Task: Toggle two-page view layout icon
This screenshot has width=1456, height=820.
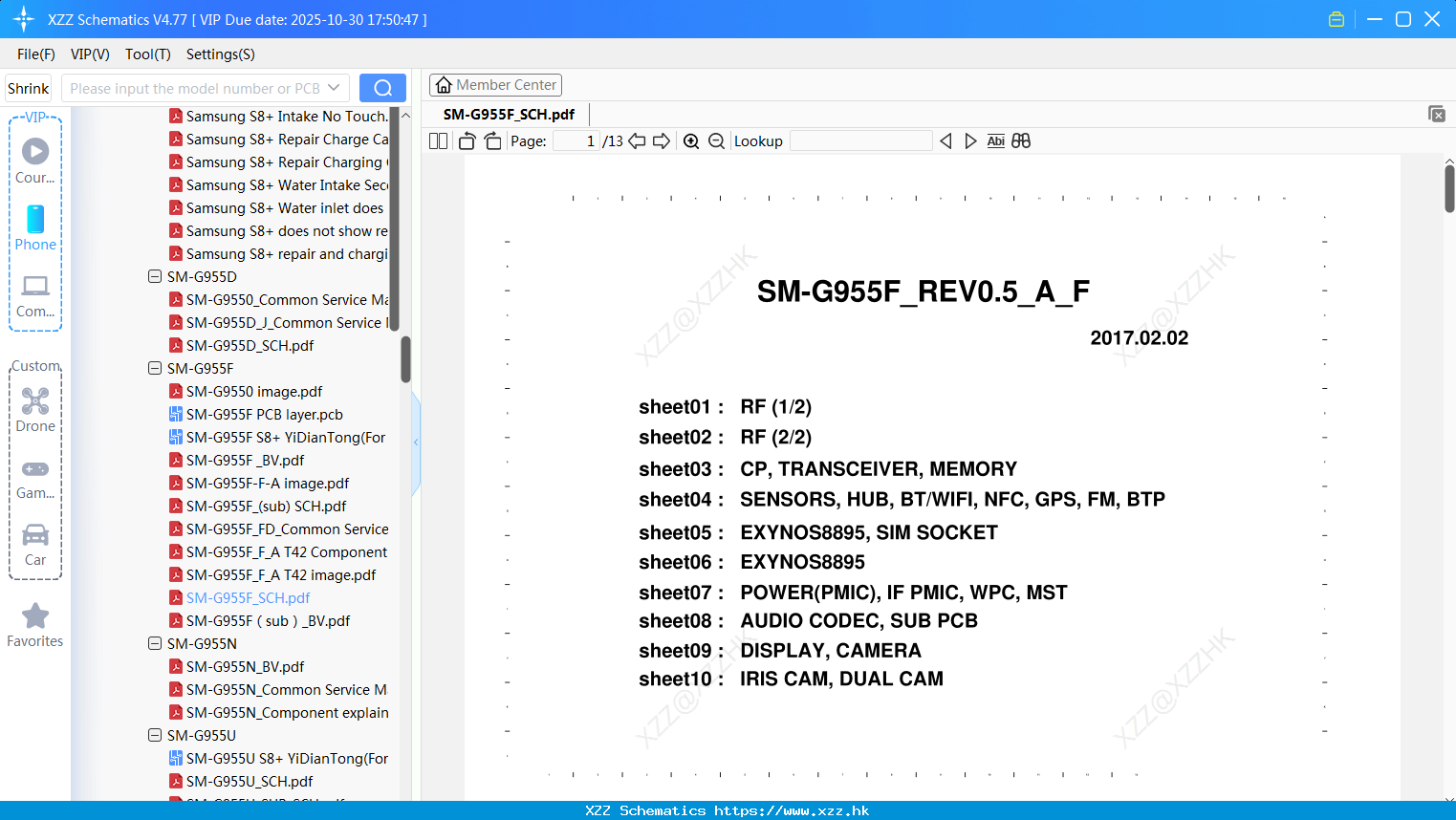Action: point(438,141)
